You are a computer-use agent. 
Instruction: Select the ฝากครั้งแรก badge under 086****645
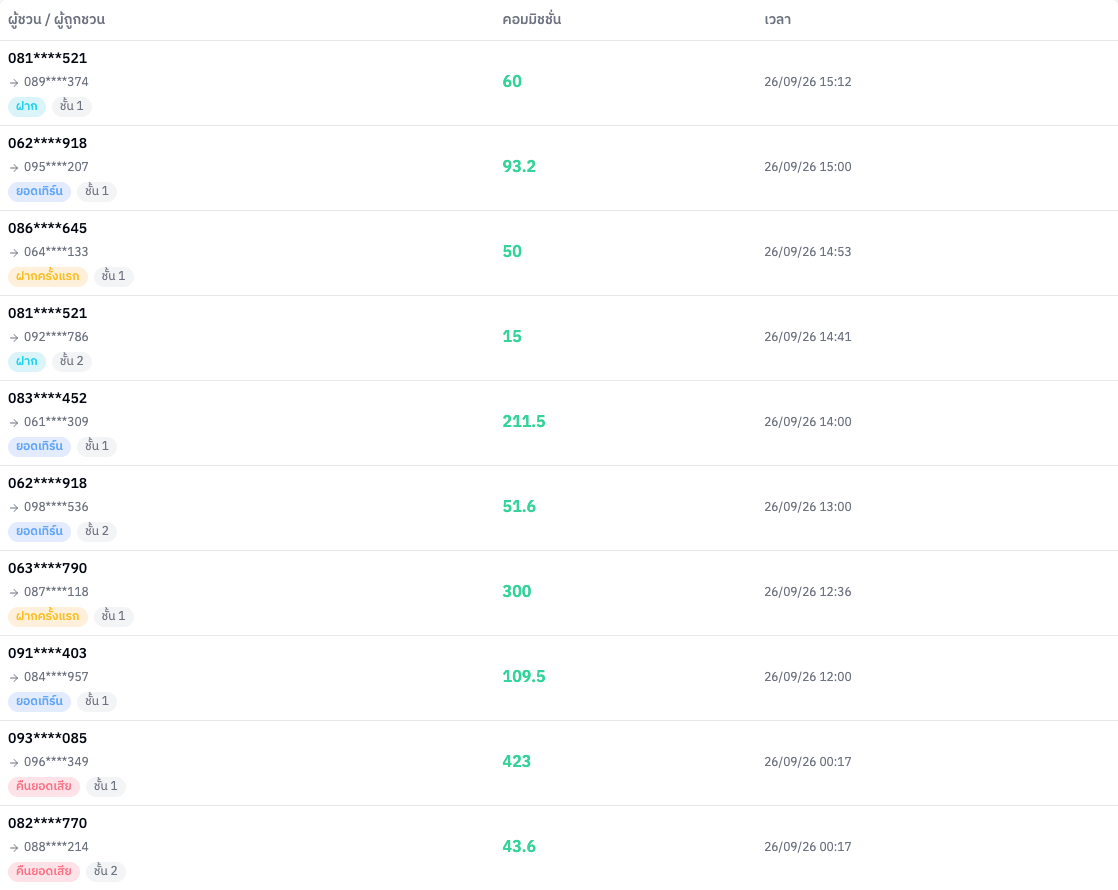[48, 276]
